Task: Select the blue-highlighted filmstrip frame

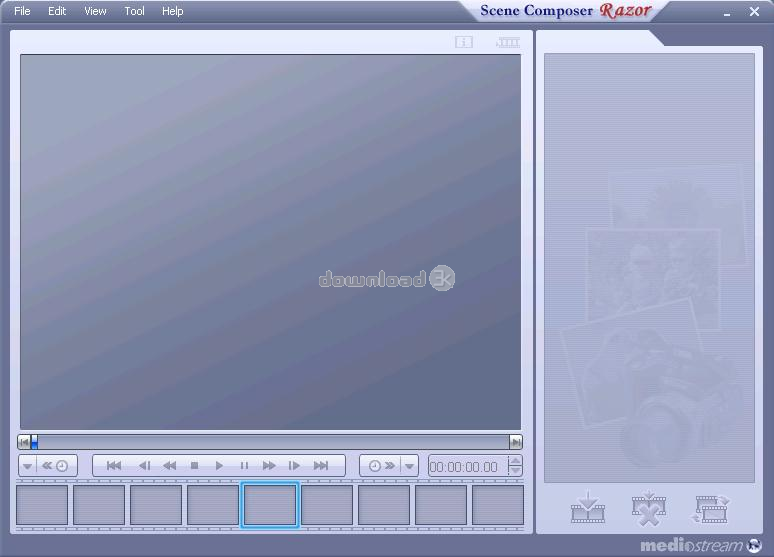Action: click(270, 505)
